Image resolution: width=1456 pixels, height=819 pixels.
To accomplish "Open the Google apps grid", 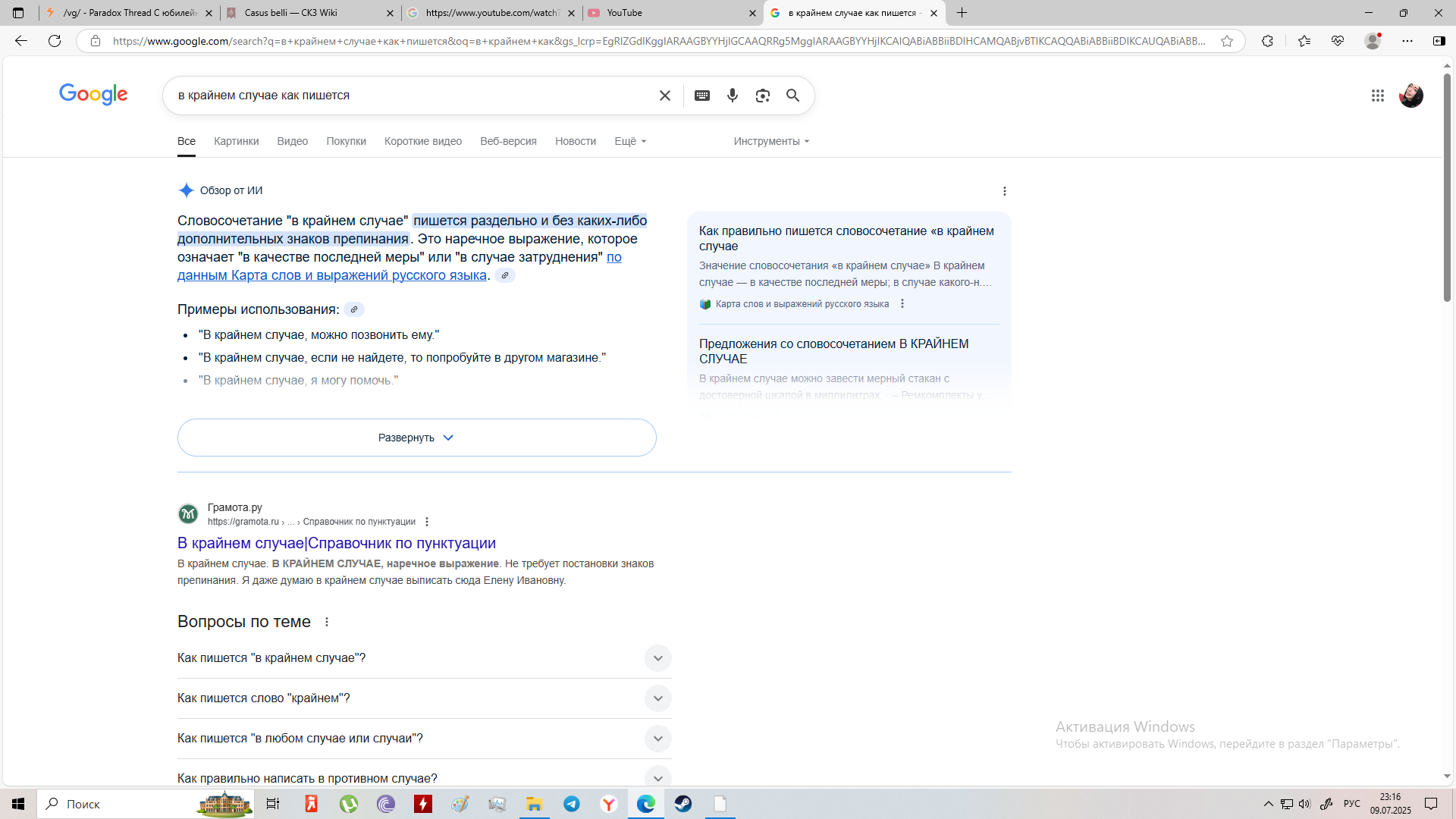I will point(1377,96).
